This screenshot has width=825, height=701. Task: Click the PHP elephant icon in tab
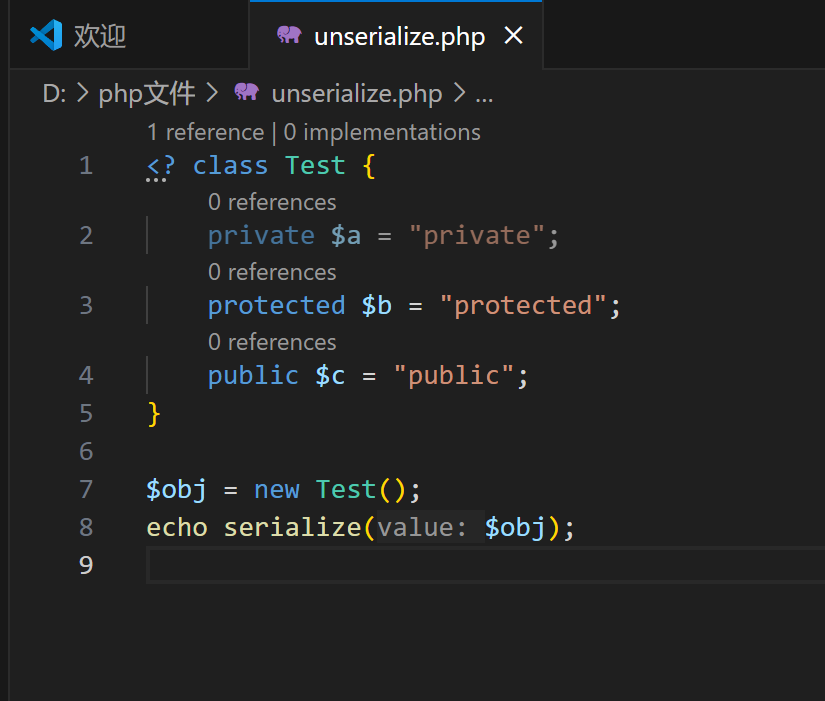click(289, 35)
